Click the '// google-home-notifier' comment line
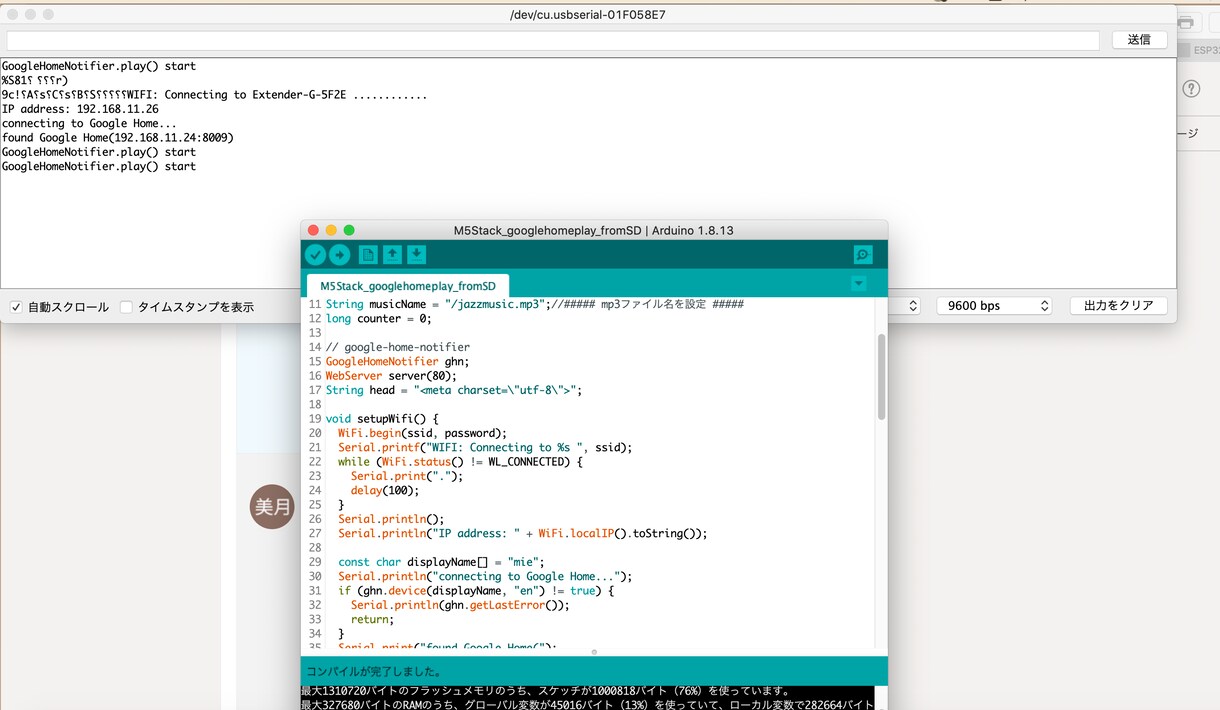 398,347
